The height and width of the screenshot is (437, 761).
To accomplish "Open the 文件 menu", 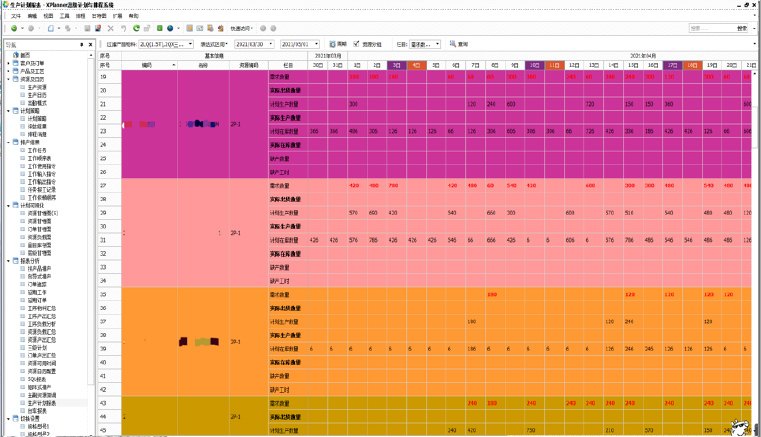I will (x=16, y=16).
